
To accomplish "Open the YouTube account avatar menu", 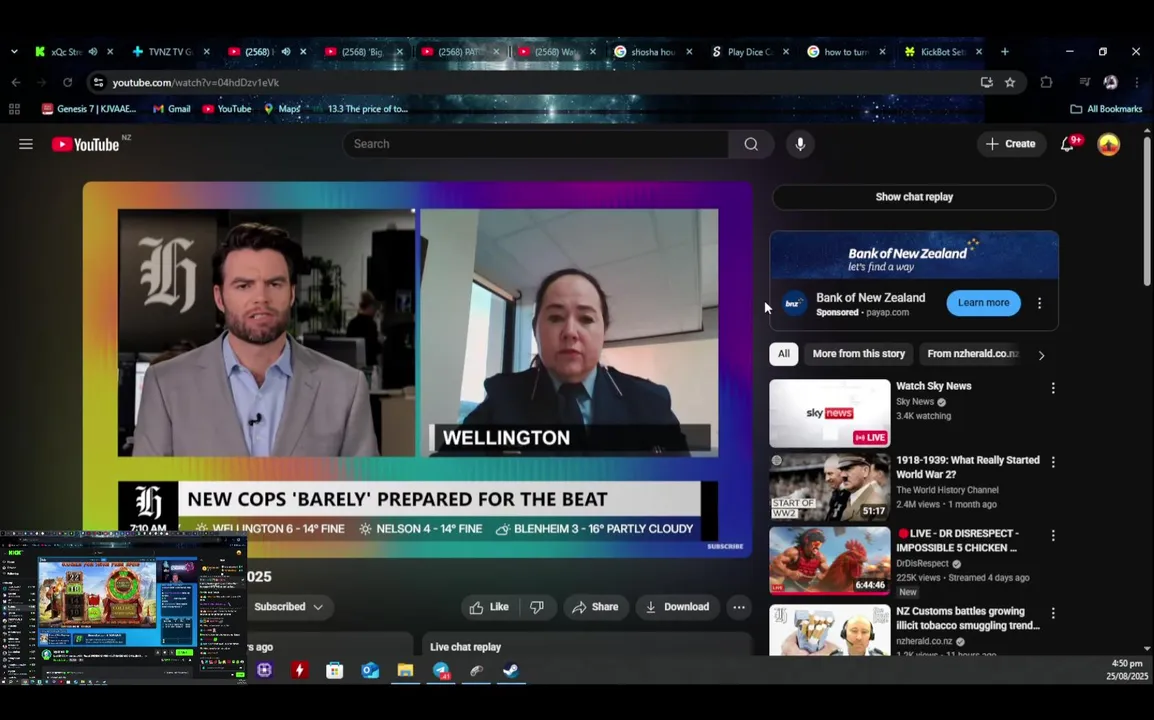I will pos(1108,144).
